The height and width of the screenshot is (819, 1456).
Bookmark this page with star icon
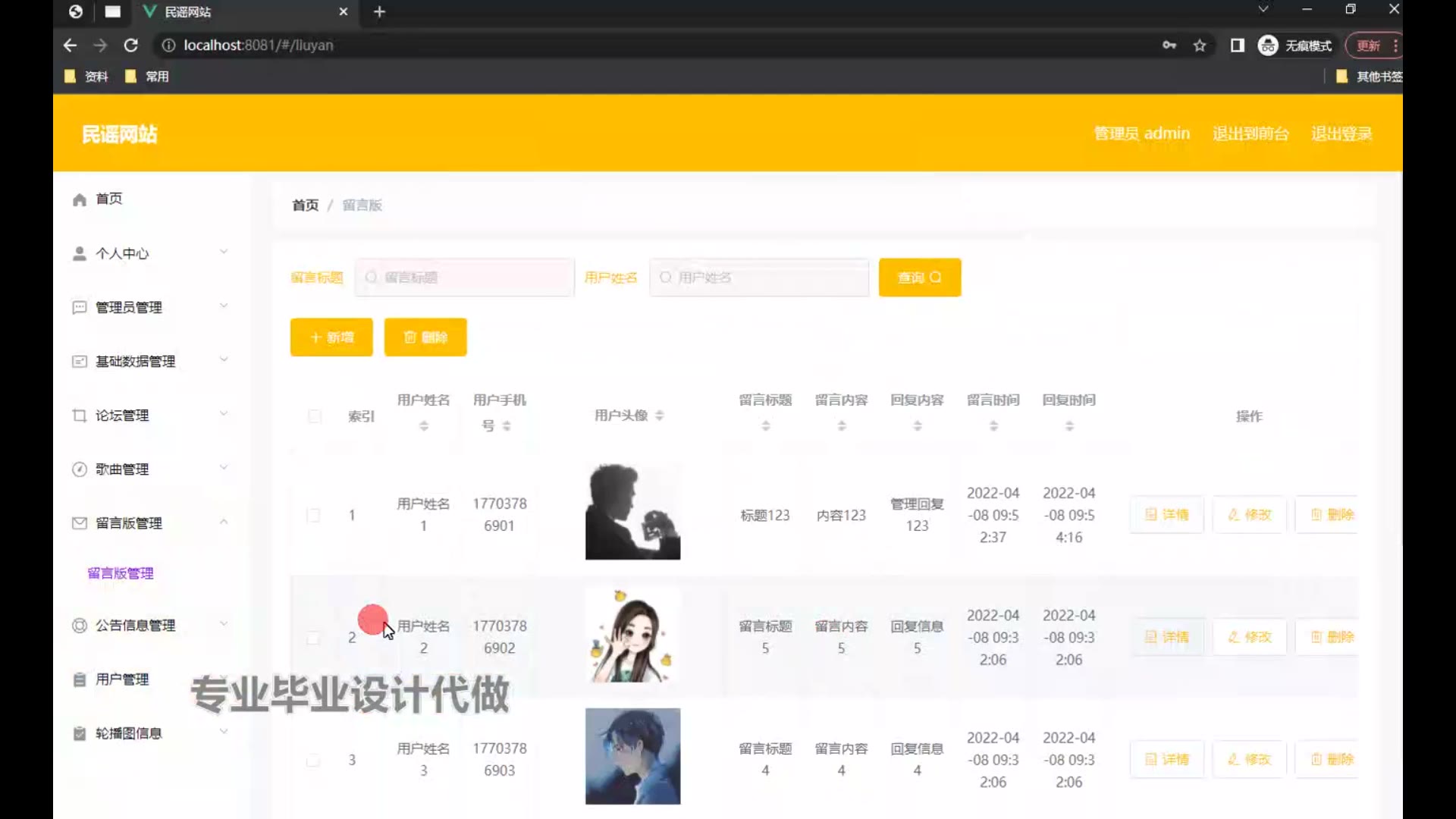(1200, 45)
